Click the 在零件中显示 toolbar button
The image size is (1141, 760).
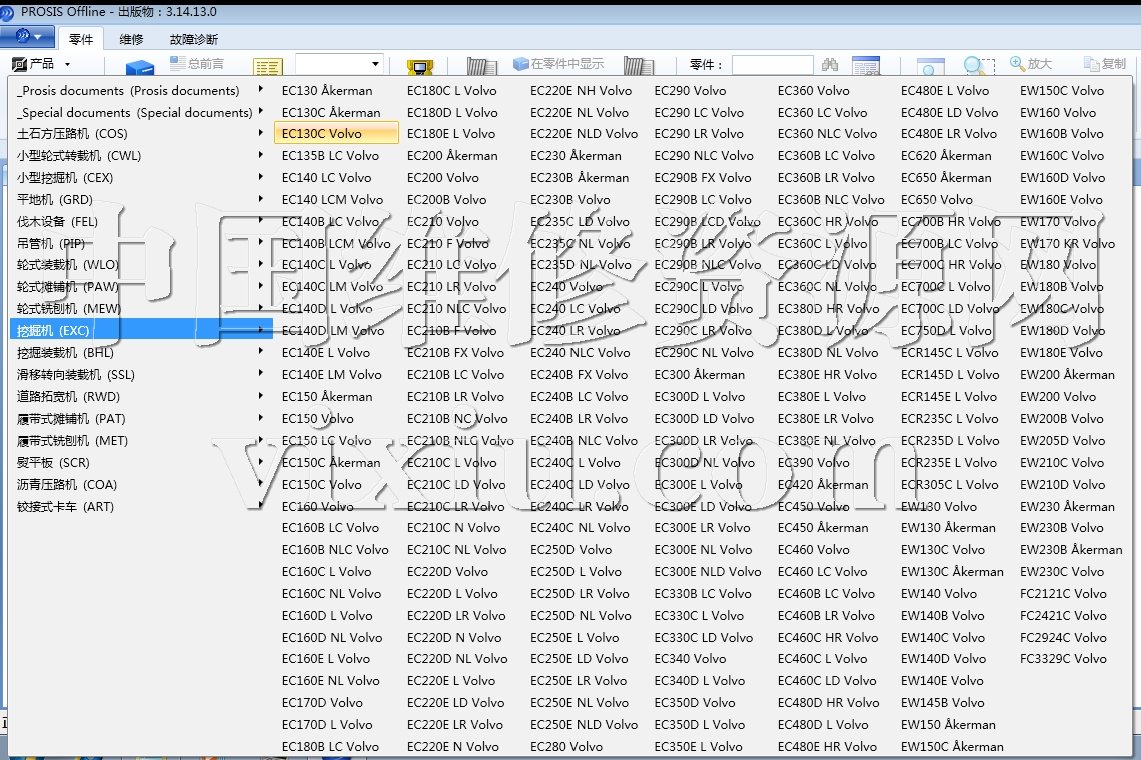point(559,64)
